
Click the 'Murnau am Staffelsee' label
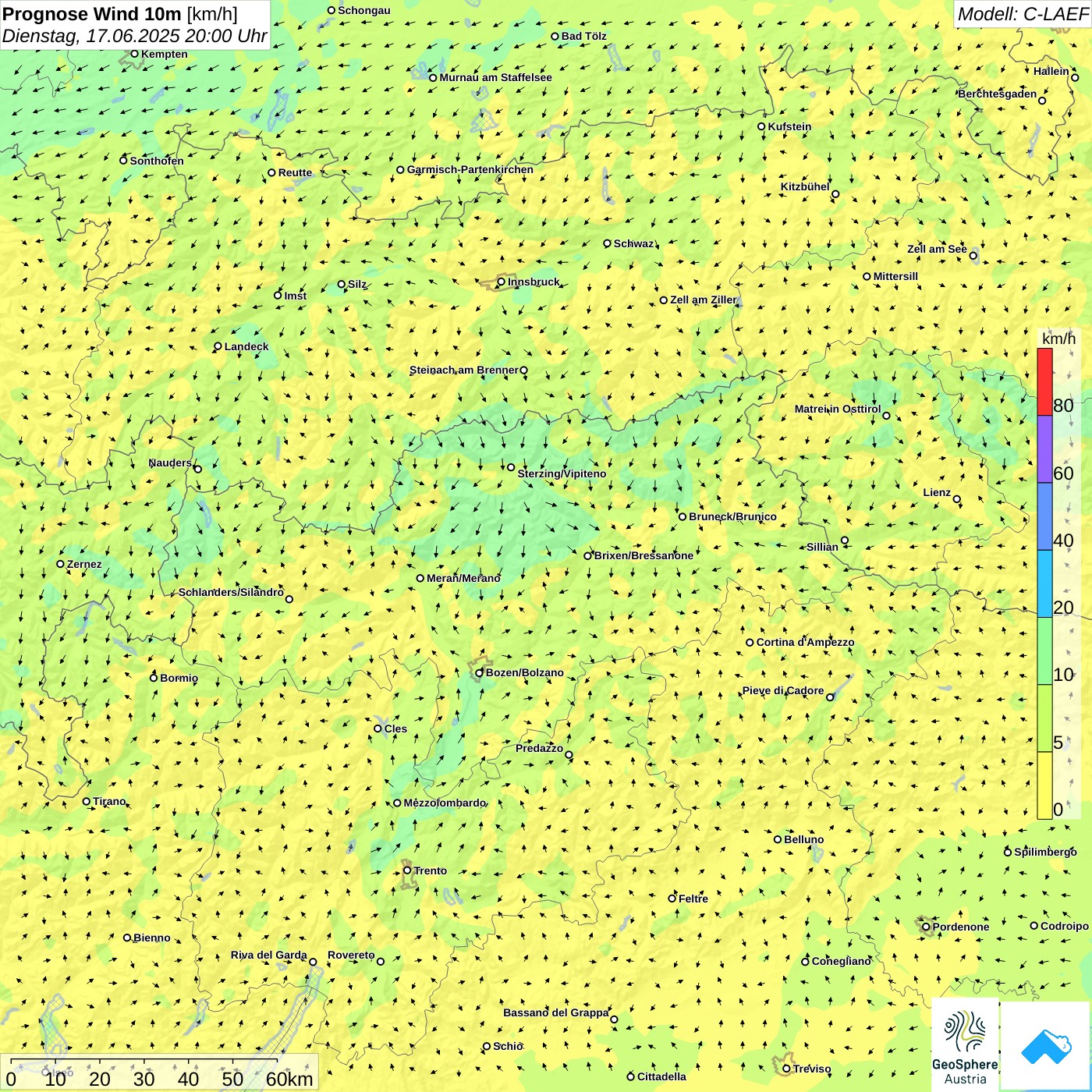tap(495, 77)
